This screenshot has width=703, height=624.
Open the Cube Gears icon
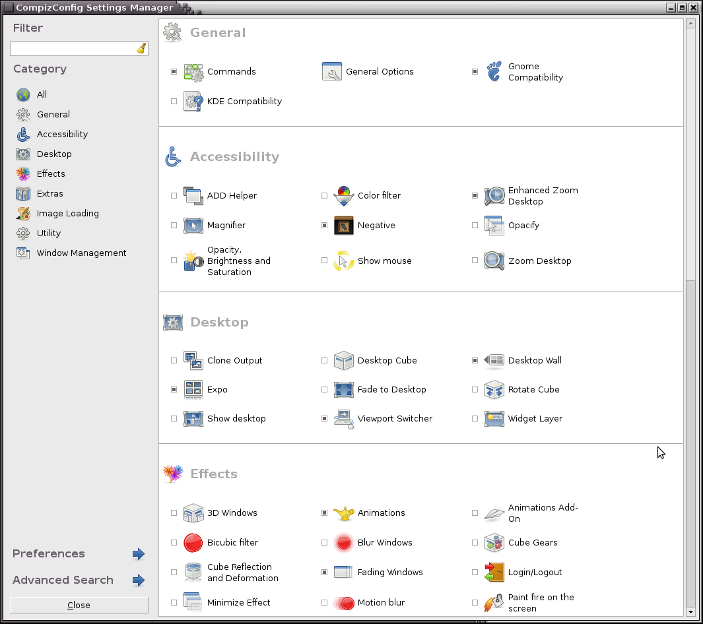click(494, 543)
